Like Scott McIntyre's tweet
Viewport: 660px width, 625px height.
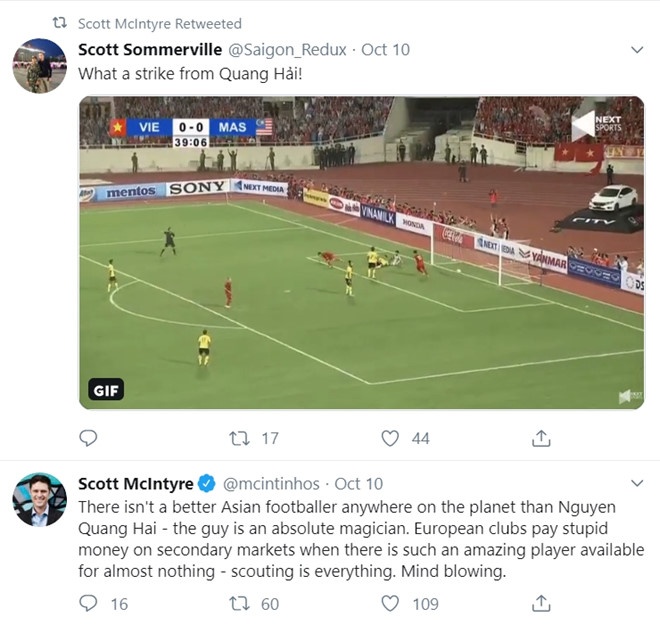[x=391, y=603]
